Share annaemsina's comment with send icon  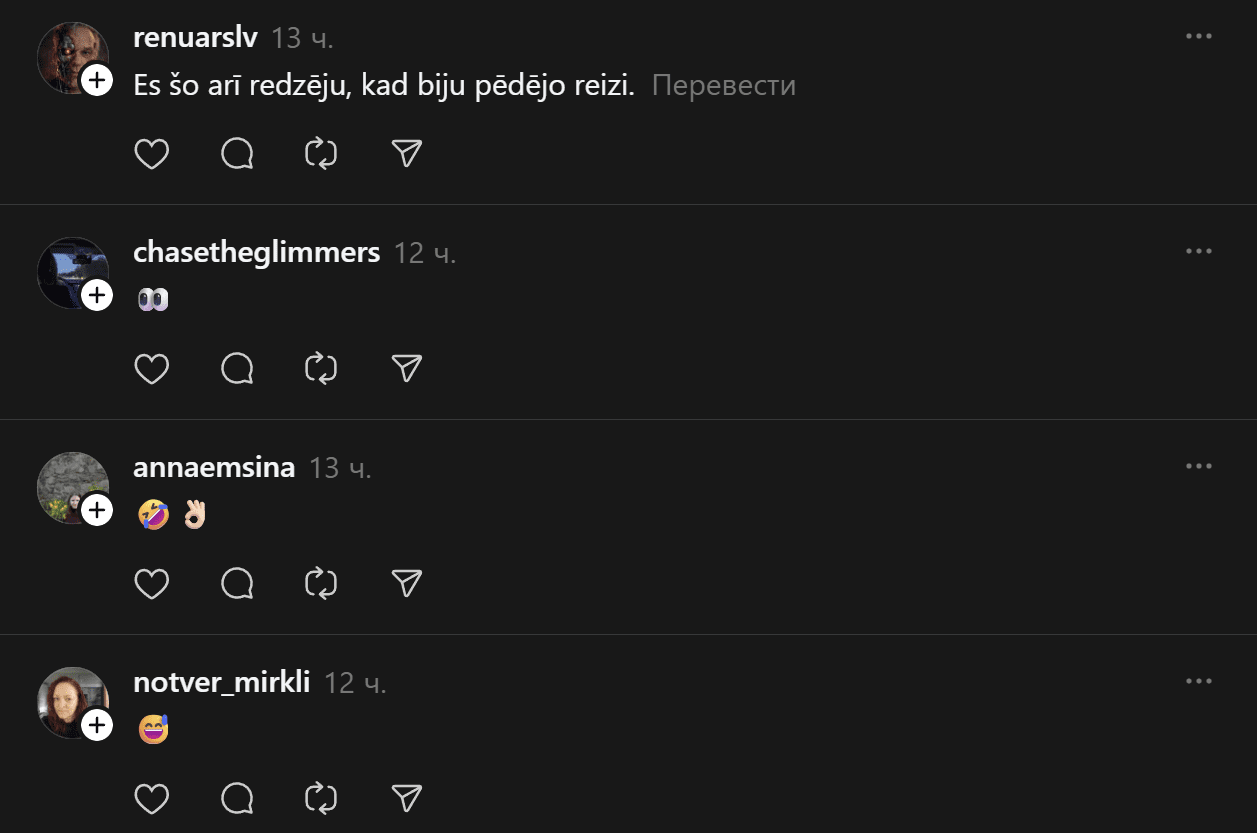coord(406,583)
